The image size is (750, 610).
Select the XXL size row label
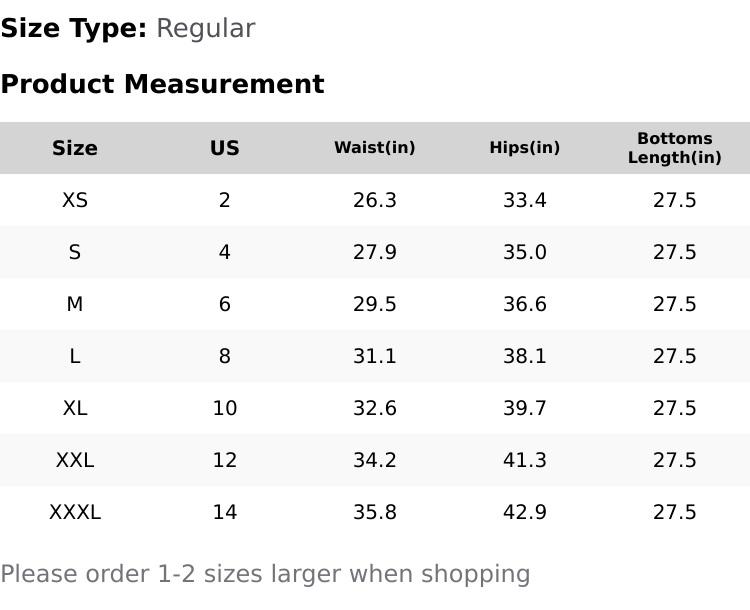pyautogui.click(x=75, y=460)
